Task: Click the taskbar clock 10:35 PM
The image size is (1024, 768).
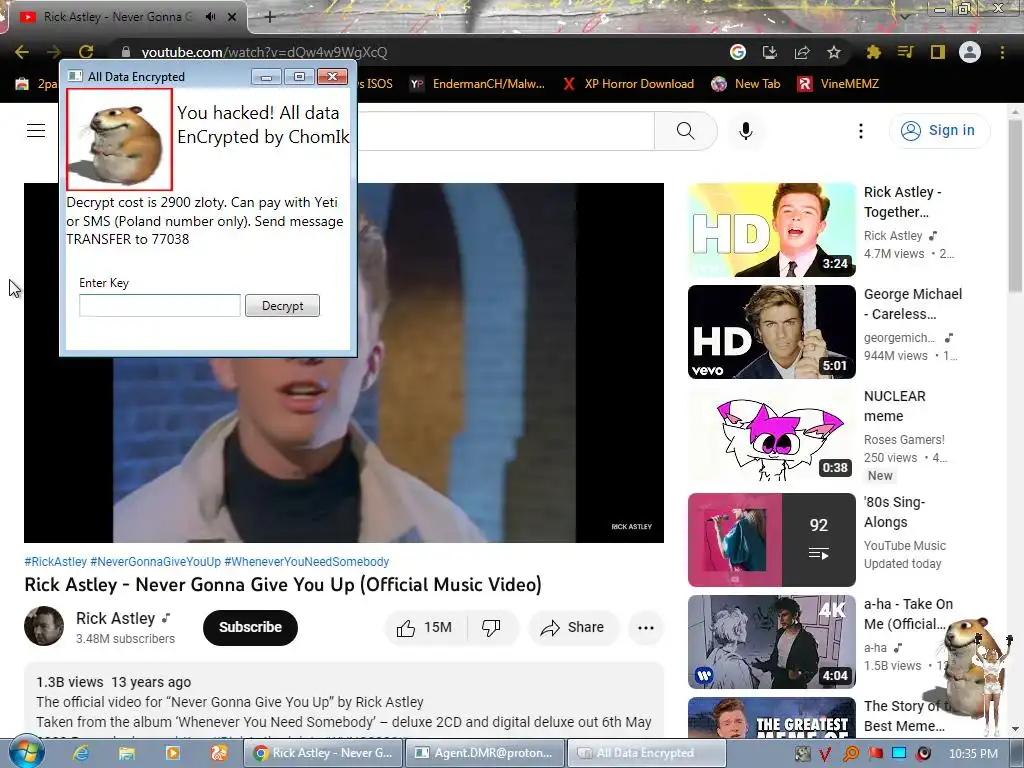Action: coord(973,754)
